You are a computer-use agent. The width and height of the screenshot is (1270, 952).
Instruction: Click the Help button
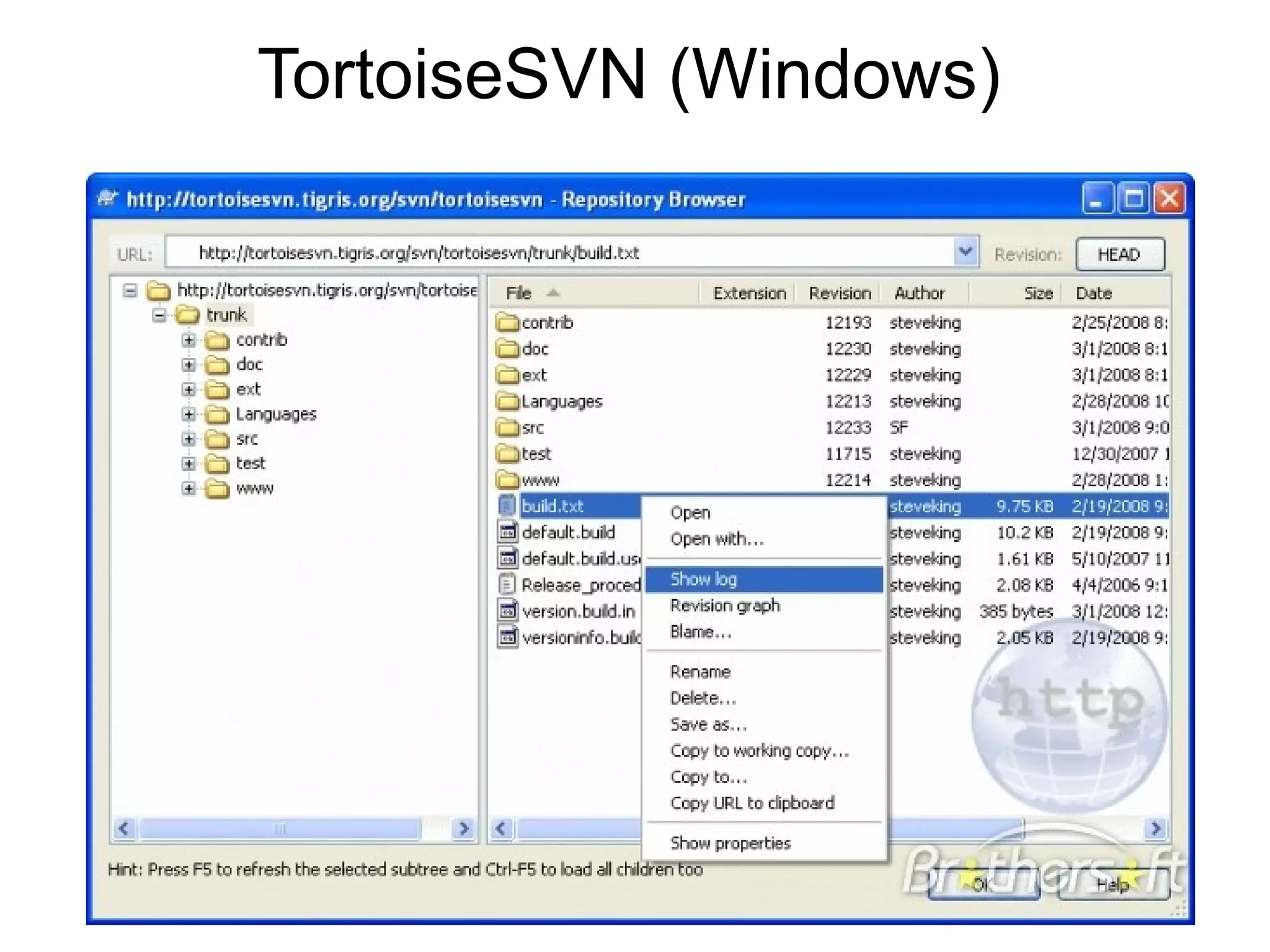point(1112,885)
